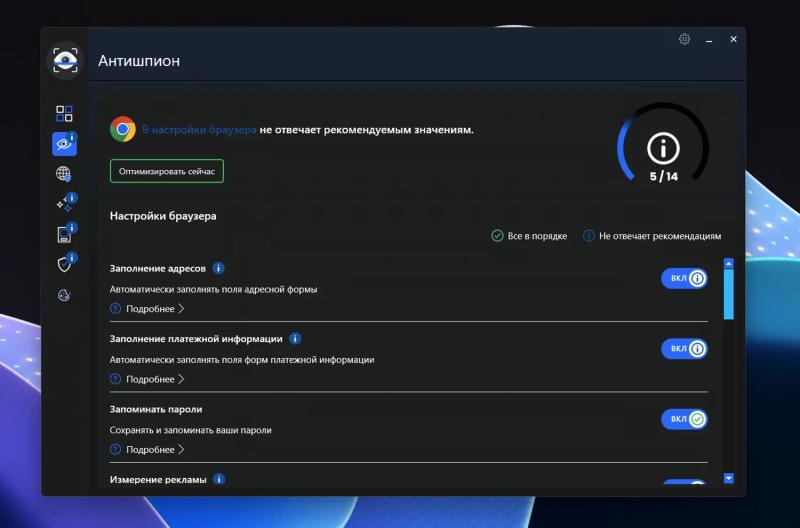Open the cookie icon at sidebar bottom
Screen dimensions: 800x528
tap(64, 295)
